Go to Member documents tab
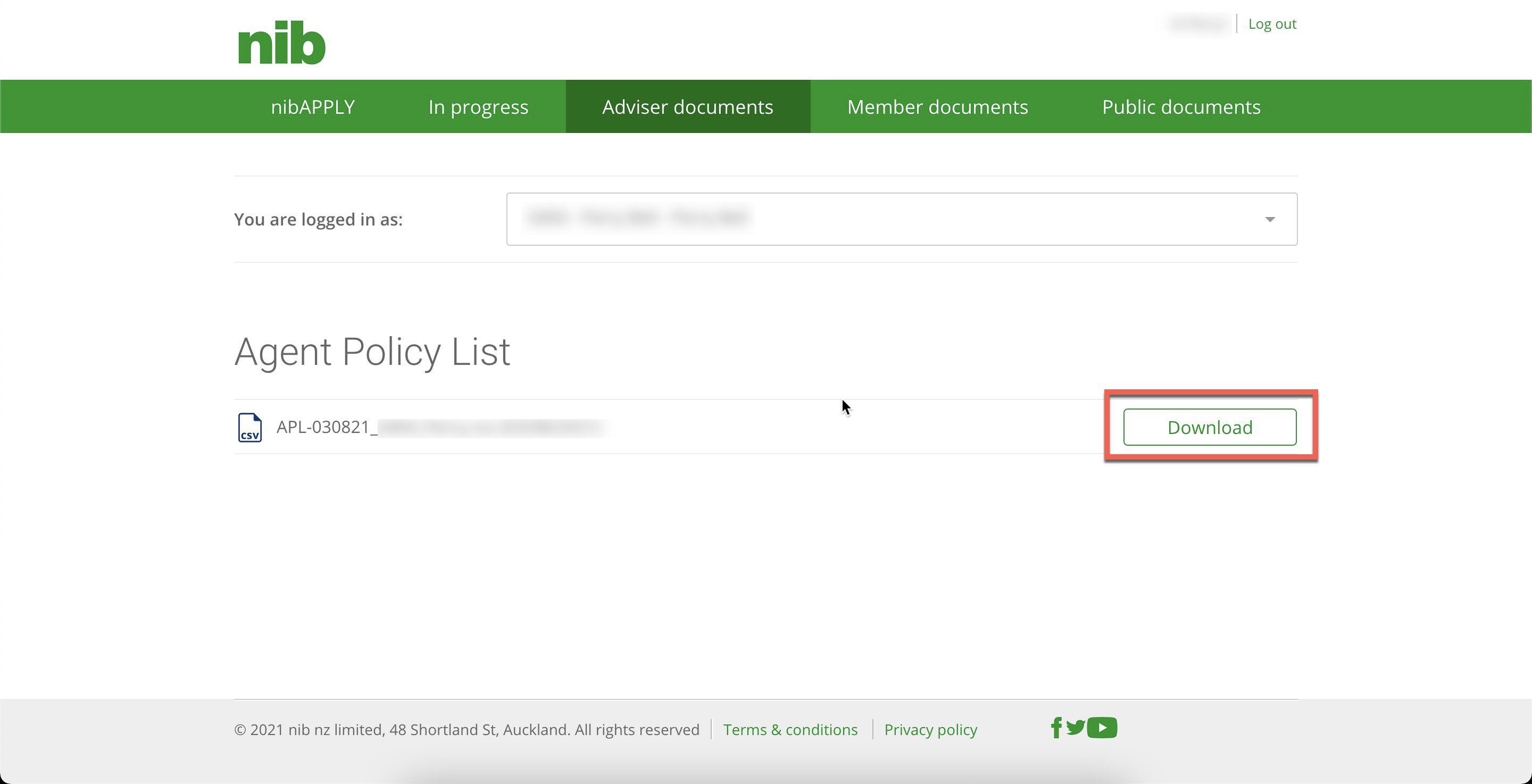 [937, 106]
